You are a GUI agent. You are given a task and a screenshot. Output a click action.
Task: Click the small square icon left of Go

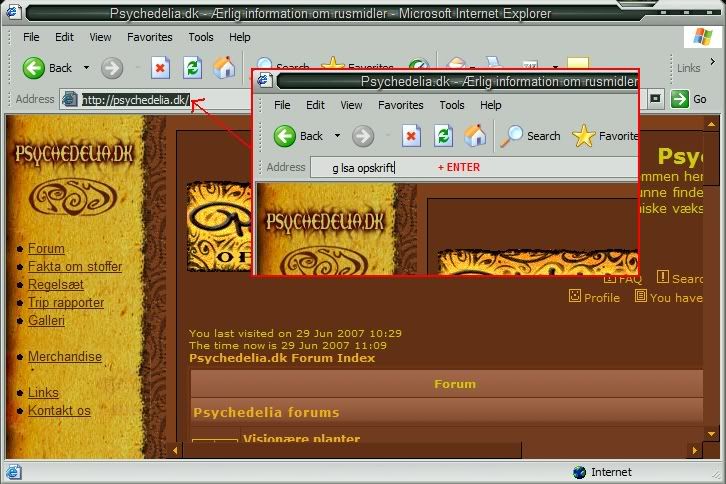[655, 99]
